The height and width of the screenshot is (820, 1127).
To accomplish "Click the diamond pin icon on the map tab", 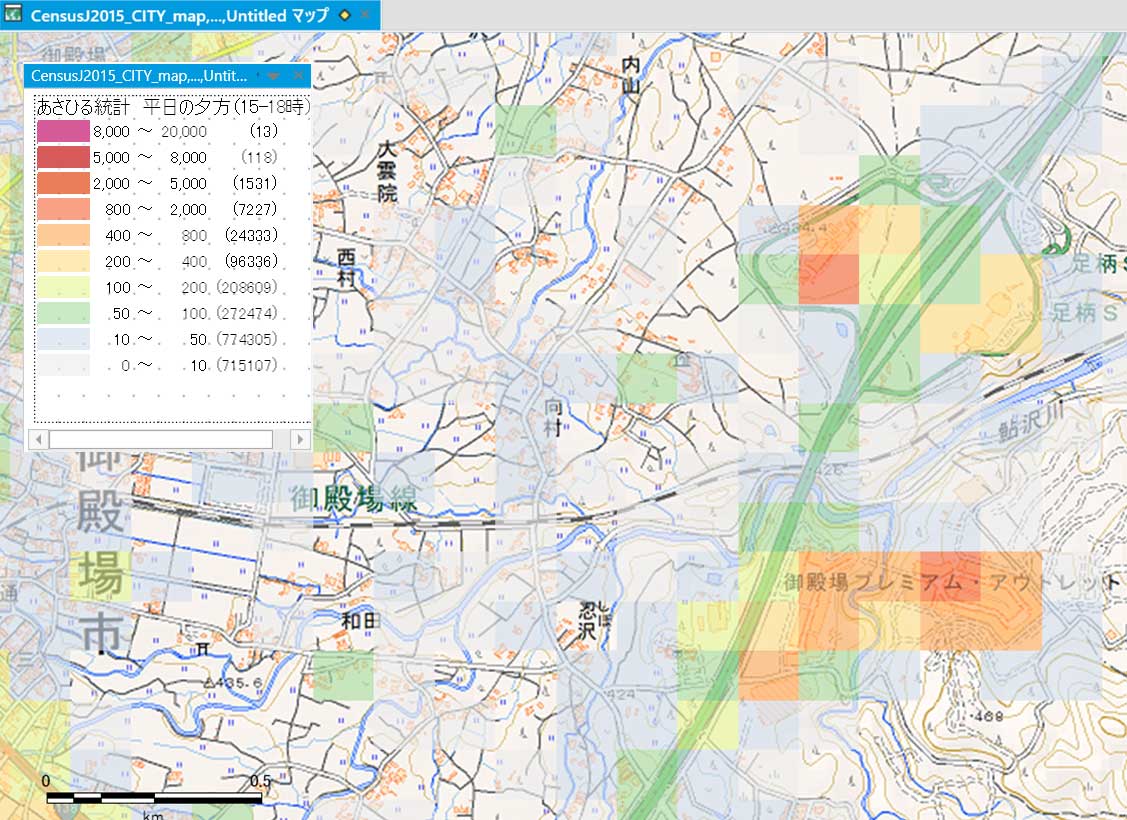I will [345, 16].
